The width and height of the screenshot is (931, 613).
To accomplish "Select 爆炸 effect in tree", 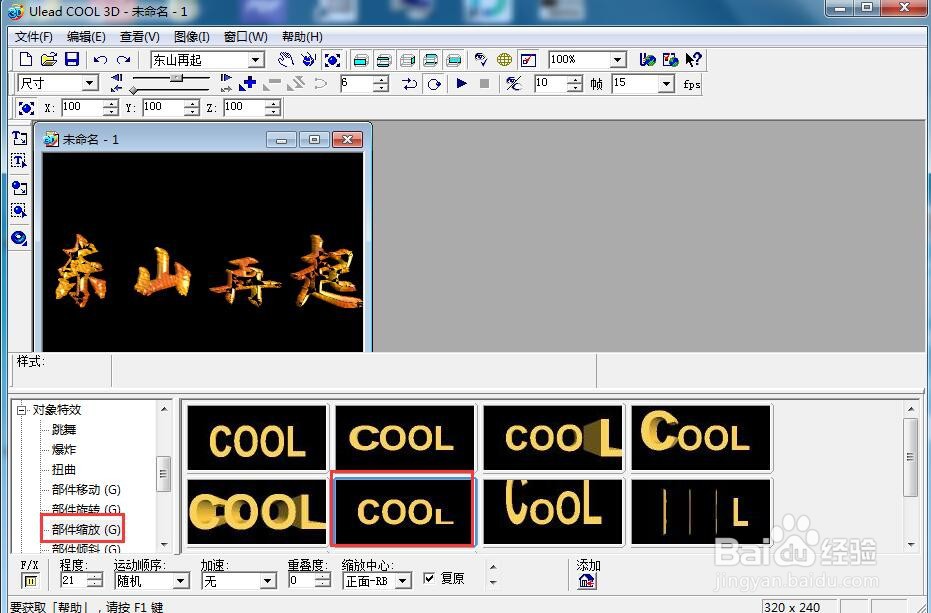I will click(x=64, y=450).
